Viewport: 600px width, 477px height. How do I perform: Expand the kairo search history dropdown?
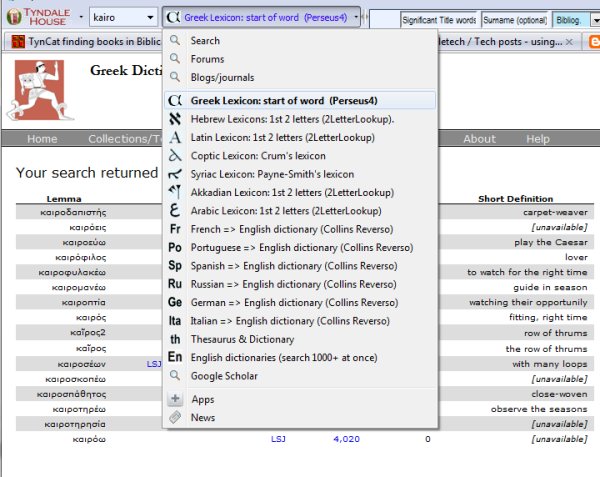[150, 18]
